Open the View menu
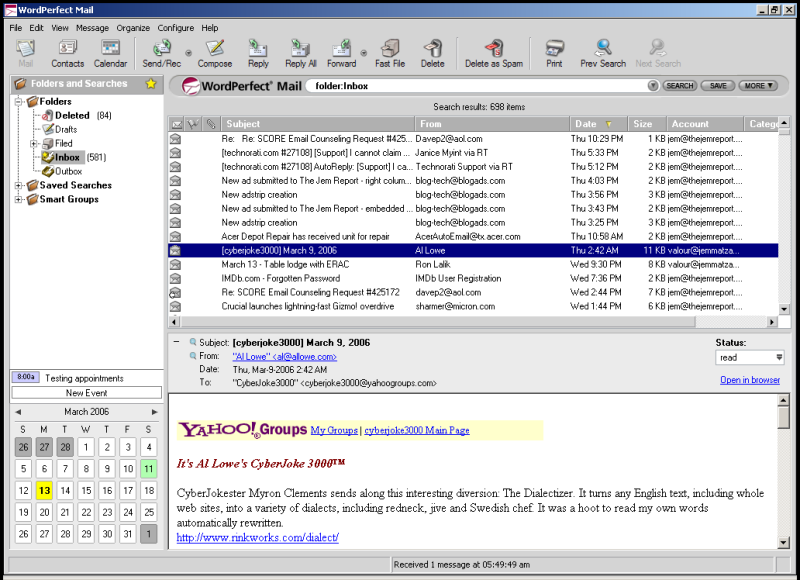 pyautogui.click(x=60, y=28)
